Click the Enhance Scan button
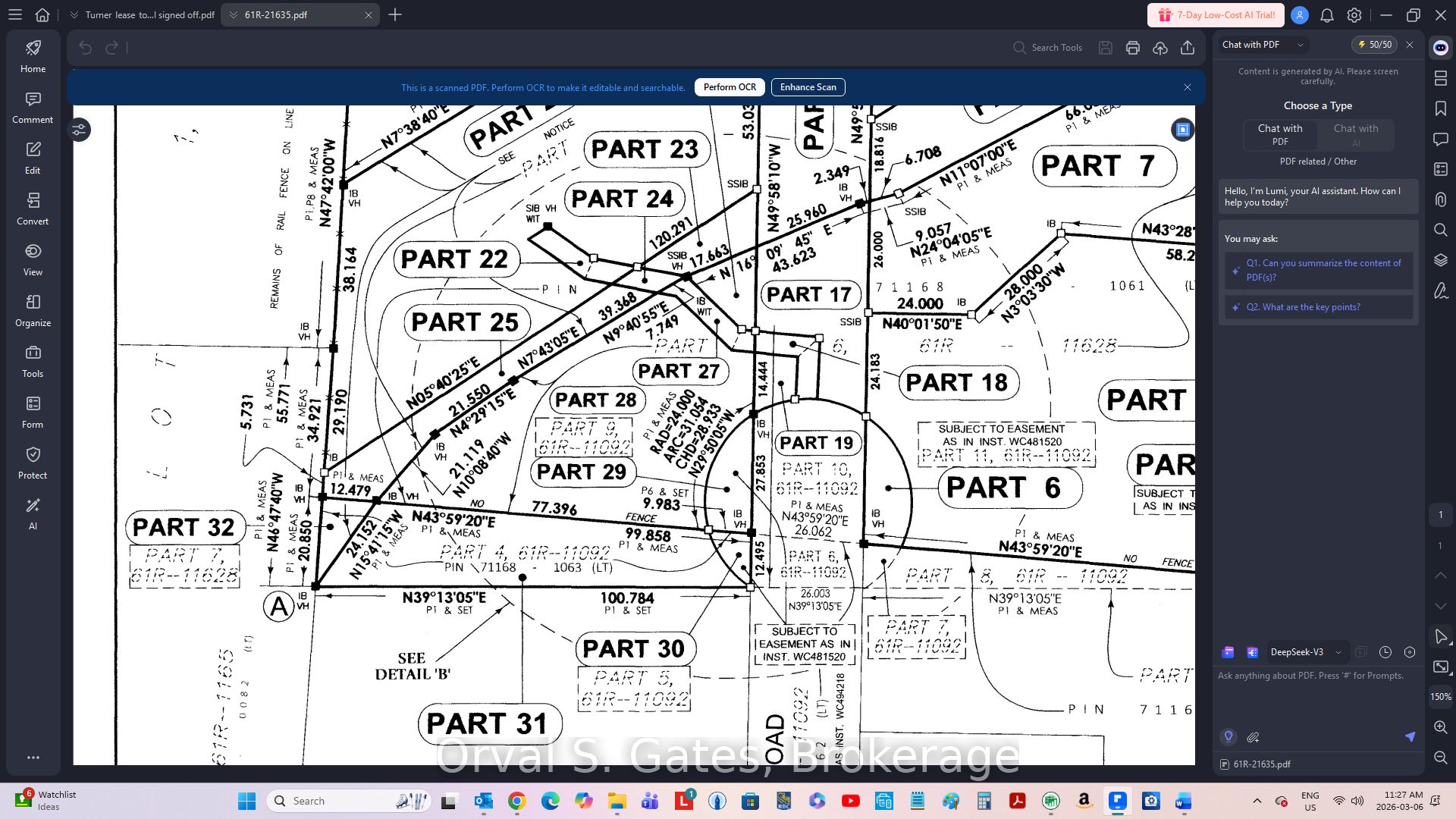This screenshot has height=819, width=1456. 808,87
